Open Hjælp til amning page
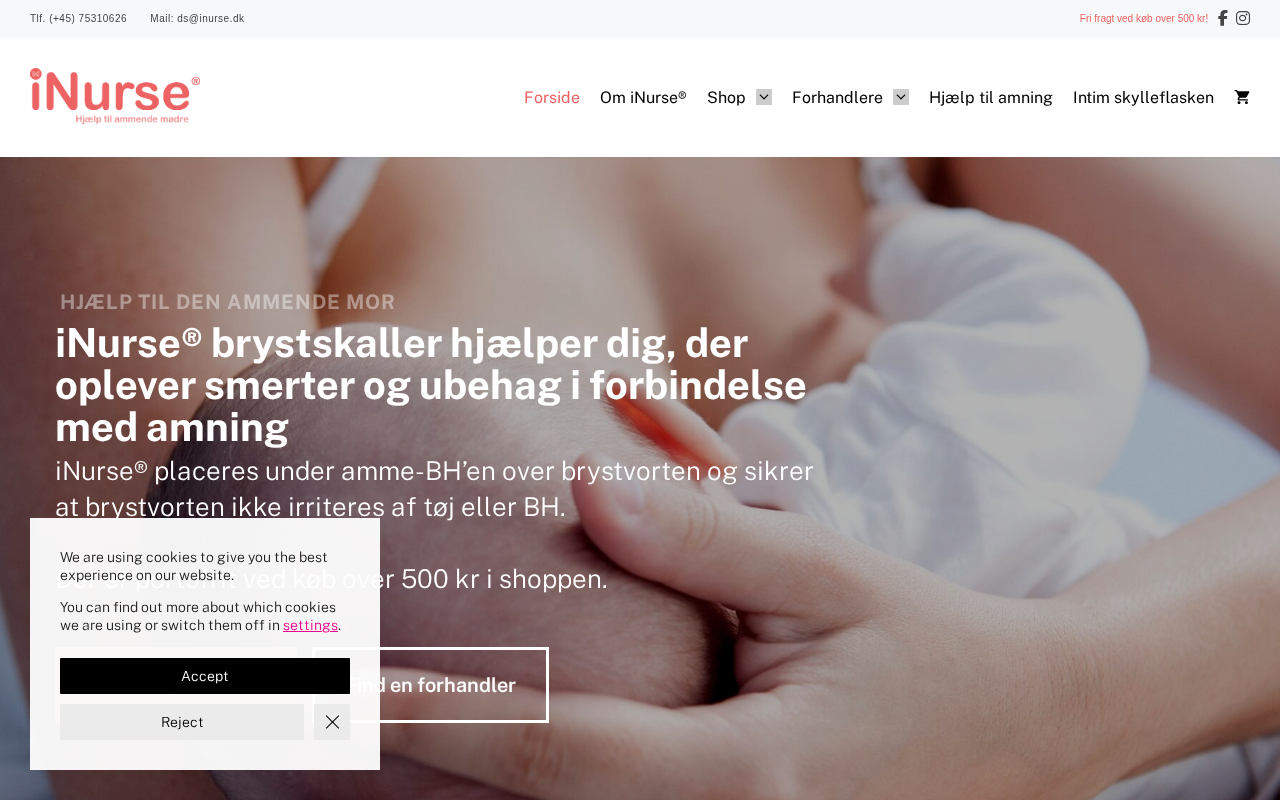1280x800 pixels. 991,97
